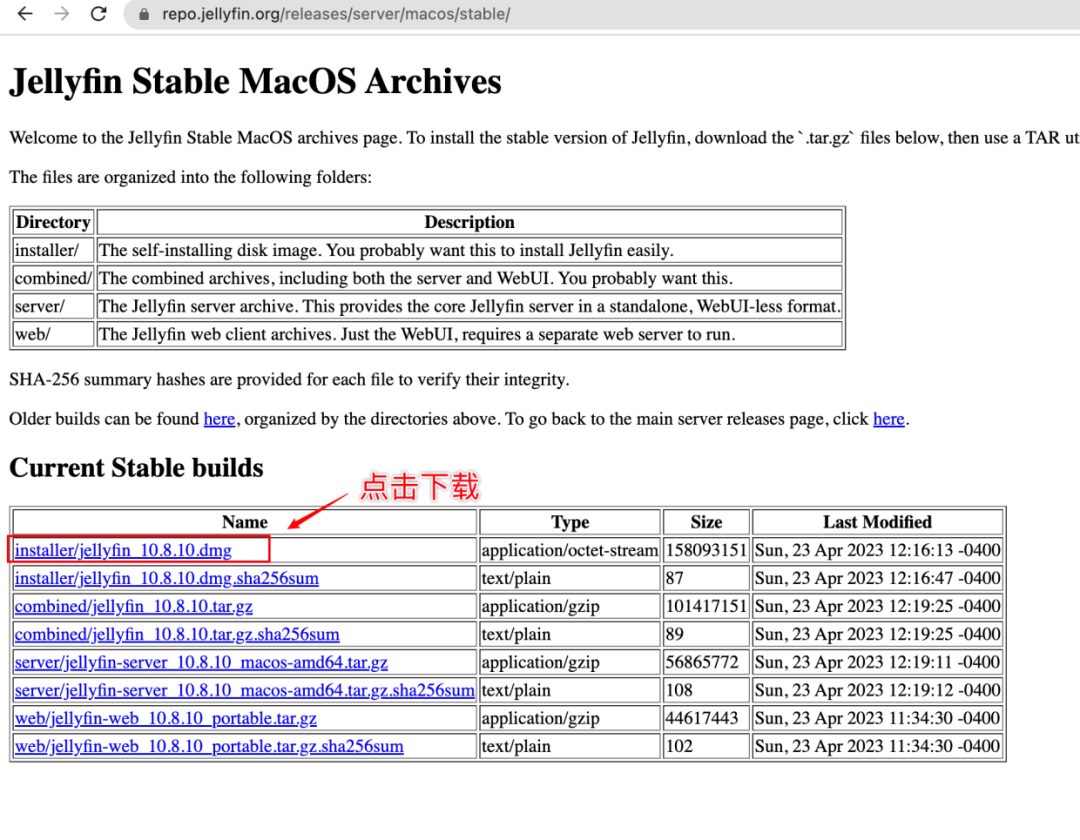The image size is (1080, 840).
Task: Open the older builds 'here' link
Action: (x=219, y=419)
